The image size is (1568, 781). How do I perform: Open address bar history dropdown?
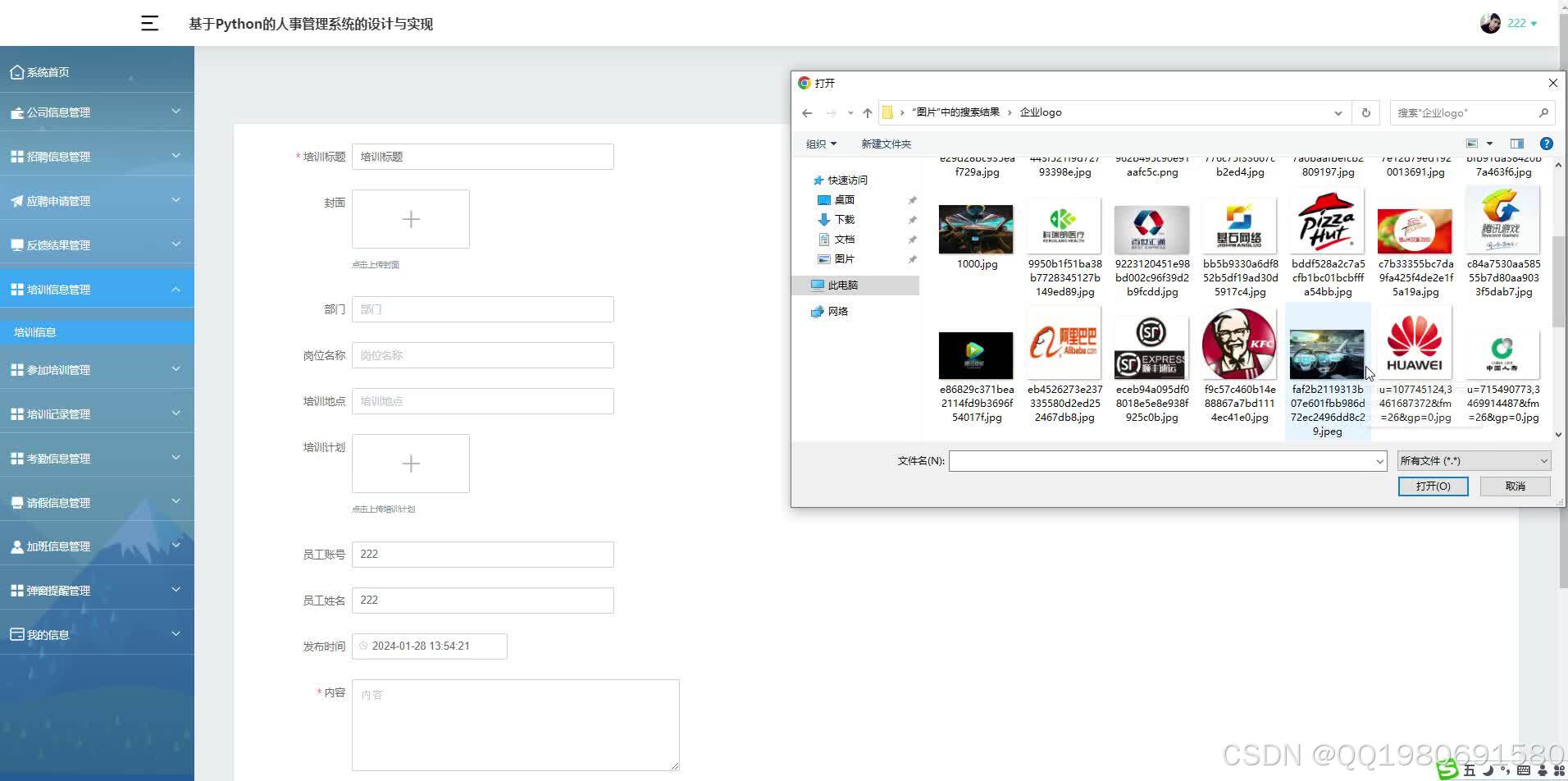1338,113
